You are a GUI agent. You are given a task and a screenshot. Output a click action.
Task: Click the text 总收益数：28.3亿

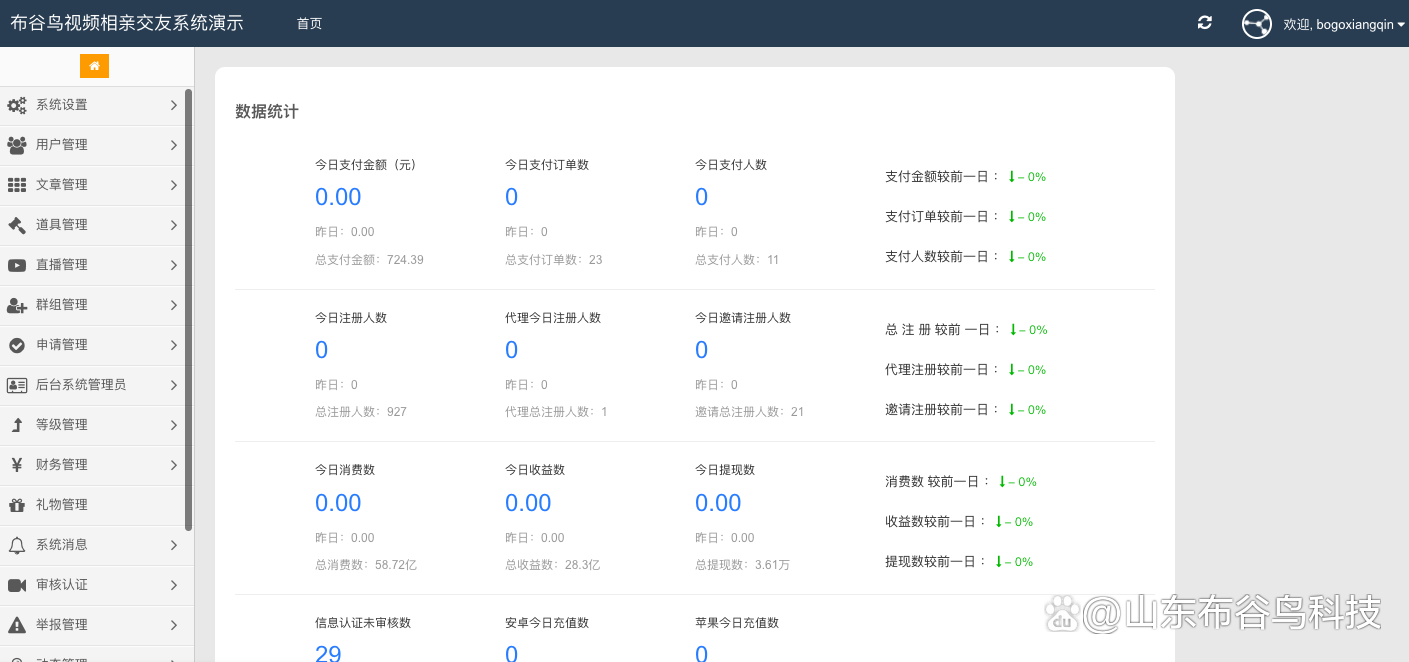pyautogui.click(x=553, y=565)
